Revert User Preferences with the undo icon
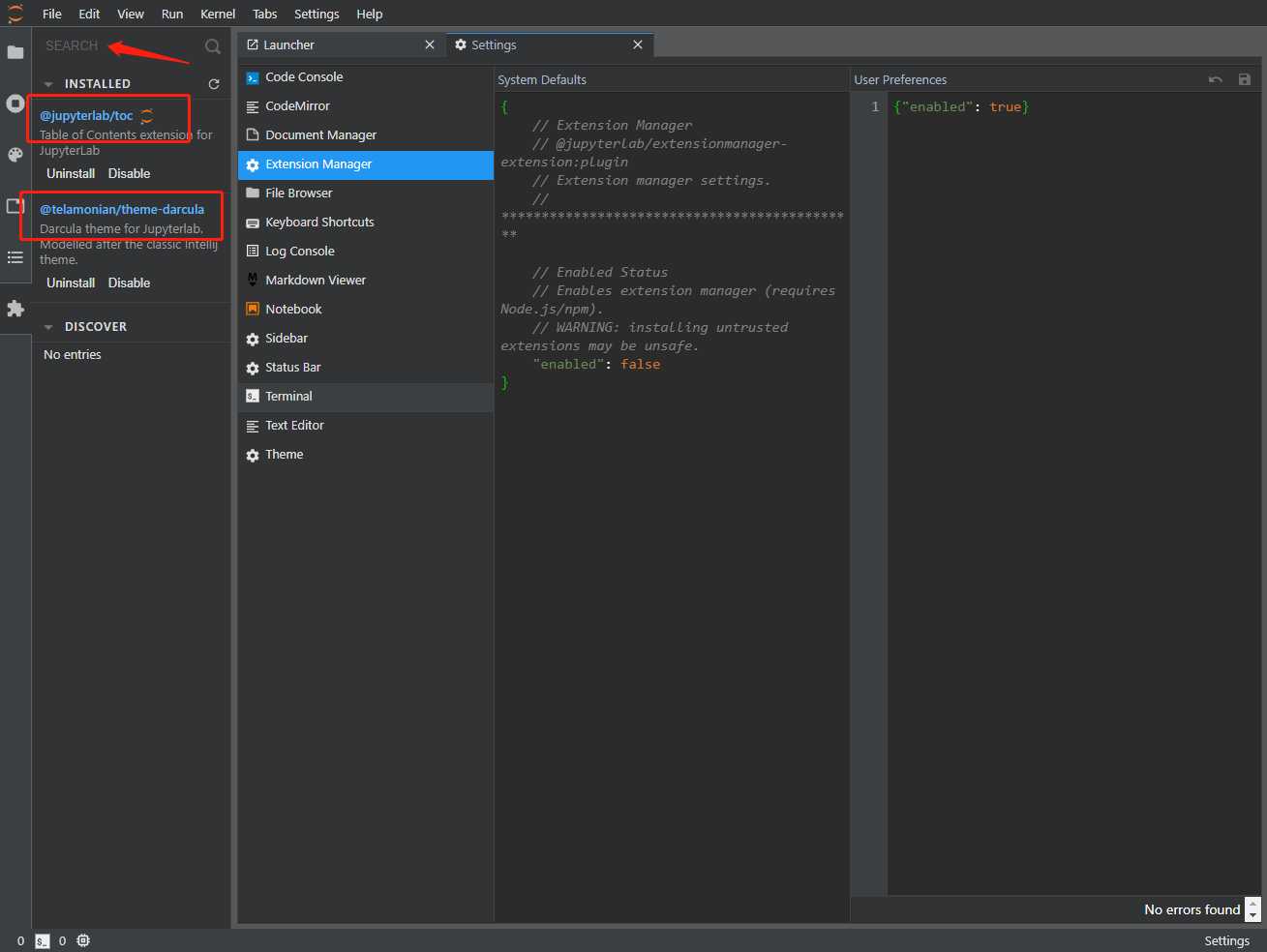This screenshot has height=952, width=1267. click(1216, 79)
